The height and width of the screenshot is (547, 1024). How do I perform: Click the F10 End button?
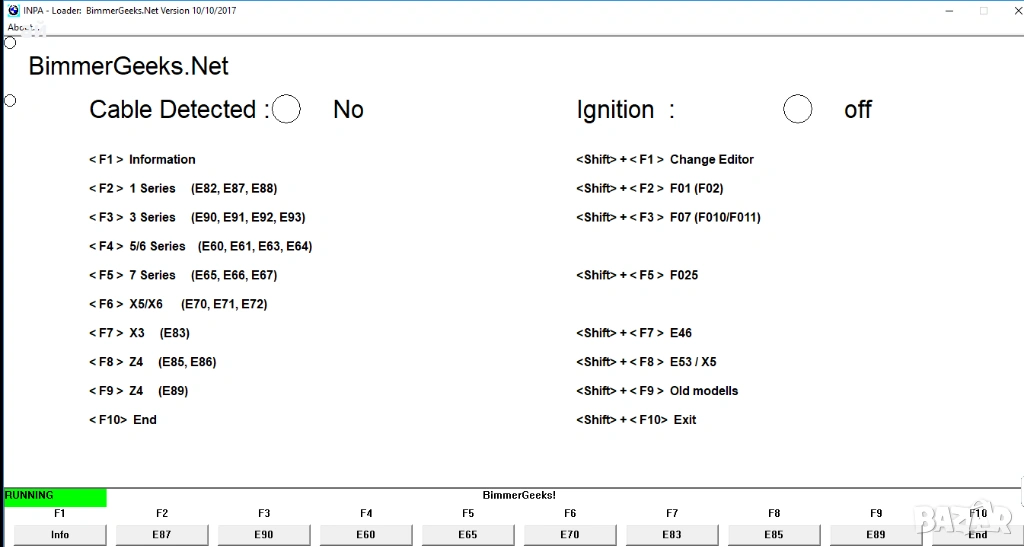(978, 535)
